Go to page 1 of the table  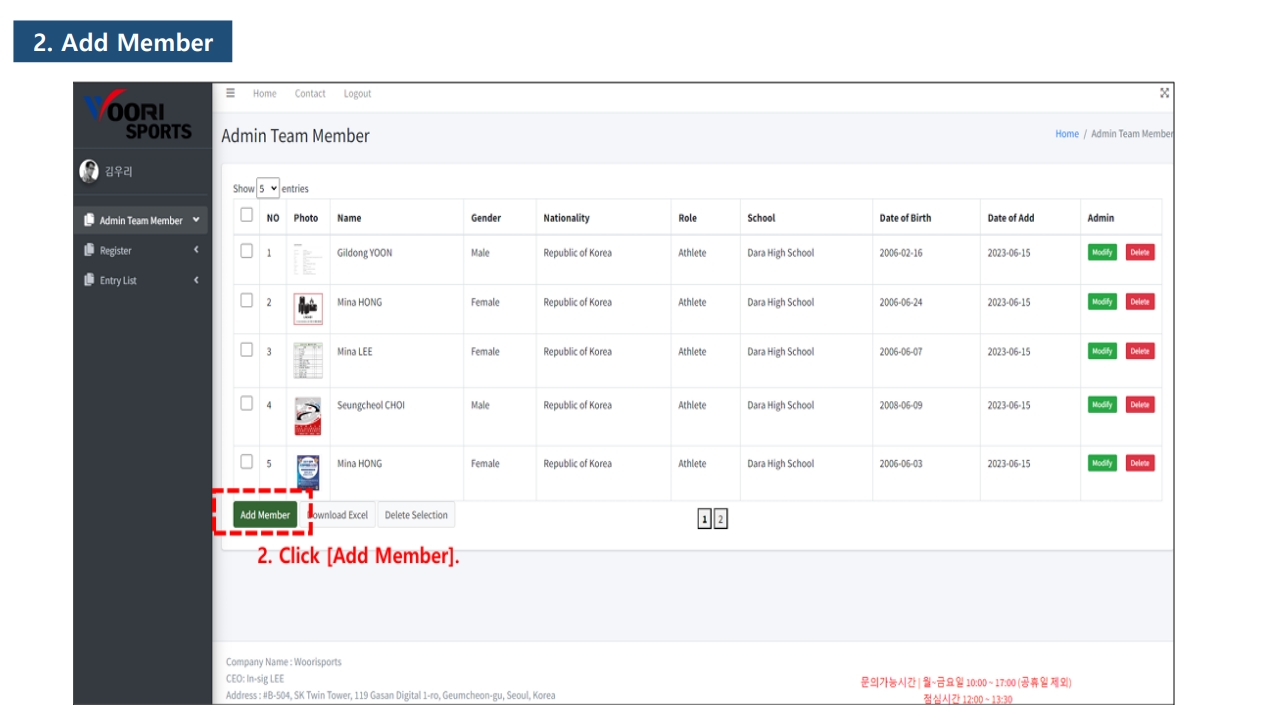click(x=704, y=519)
